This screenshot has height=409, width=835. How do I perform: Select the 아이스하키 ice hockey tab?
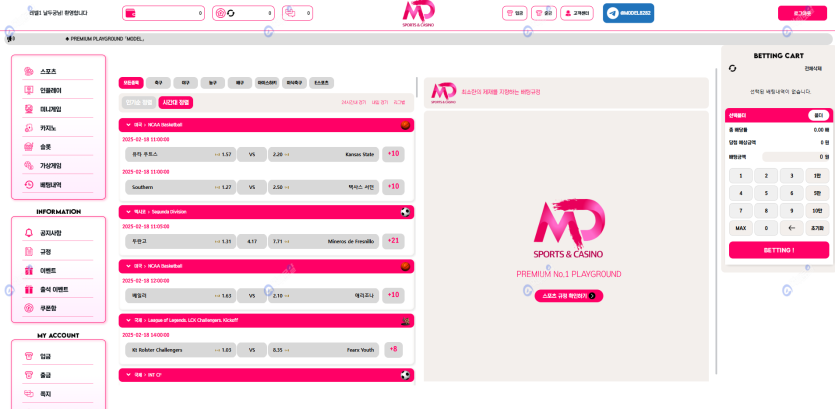point(267,83)
